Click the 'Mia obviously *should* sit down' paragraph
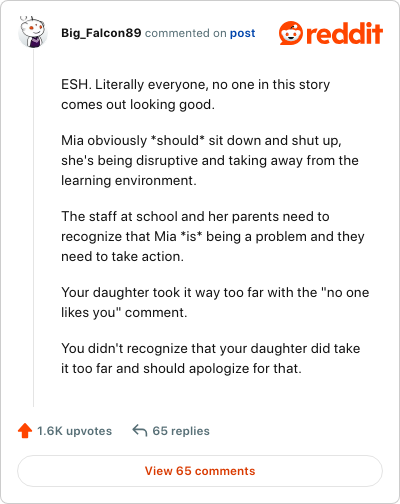Screen dimensions: 400x504 pyautogui.click(x=210, y=160)
